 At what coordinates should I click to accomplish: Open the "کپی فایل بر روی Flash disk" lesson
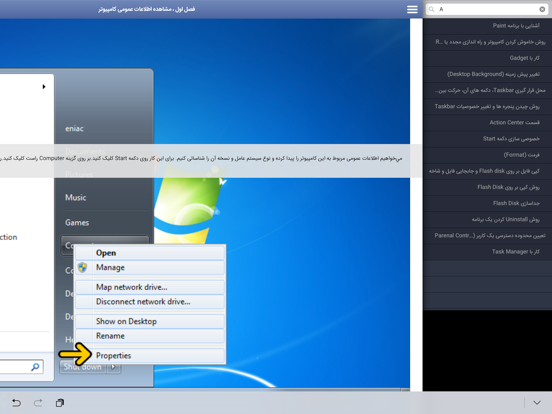coord(487,171)
